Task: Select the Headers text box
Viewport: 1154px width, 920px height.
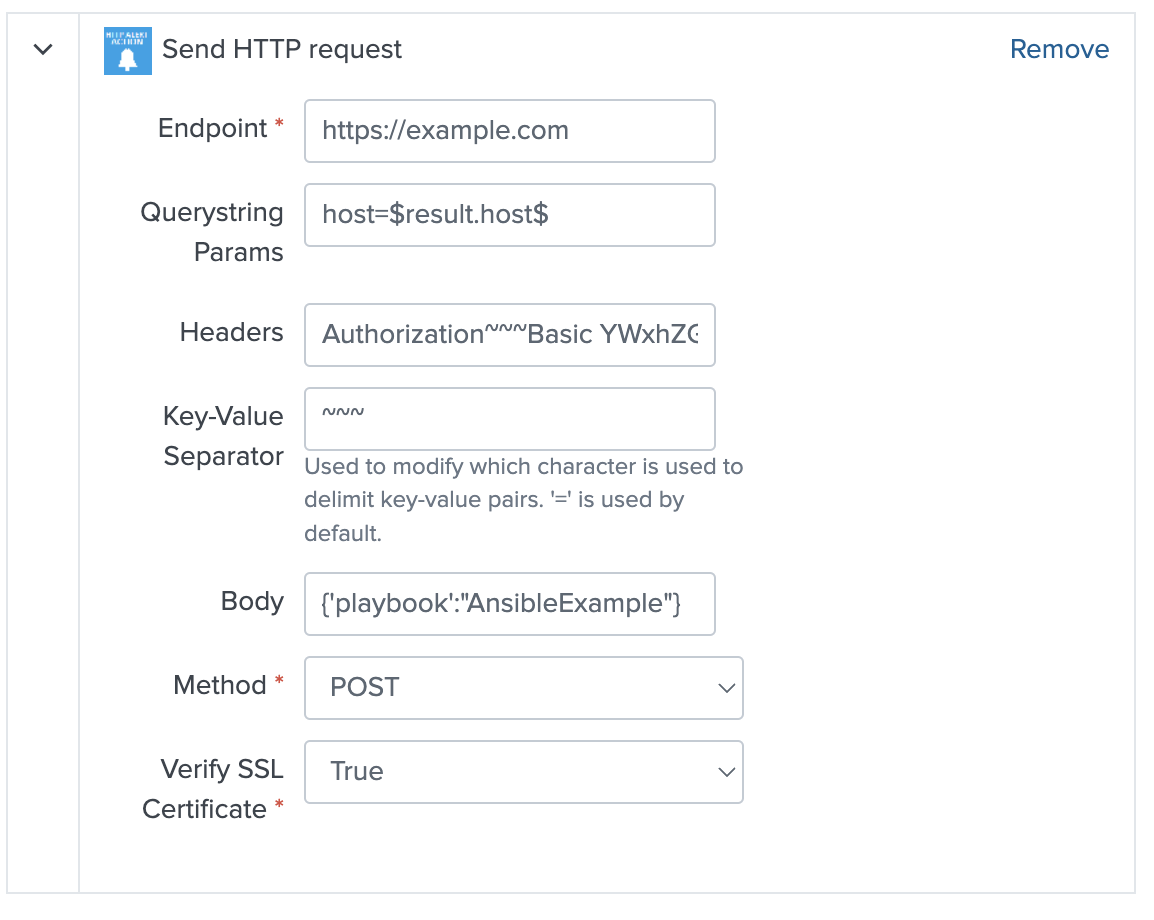Action: pos(509,335)
